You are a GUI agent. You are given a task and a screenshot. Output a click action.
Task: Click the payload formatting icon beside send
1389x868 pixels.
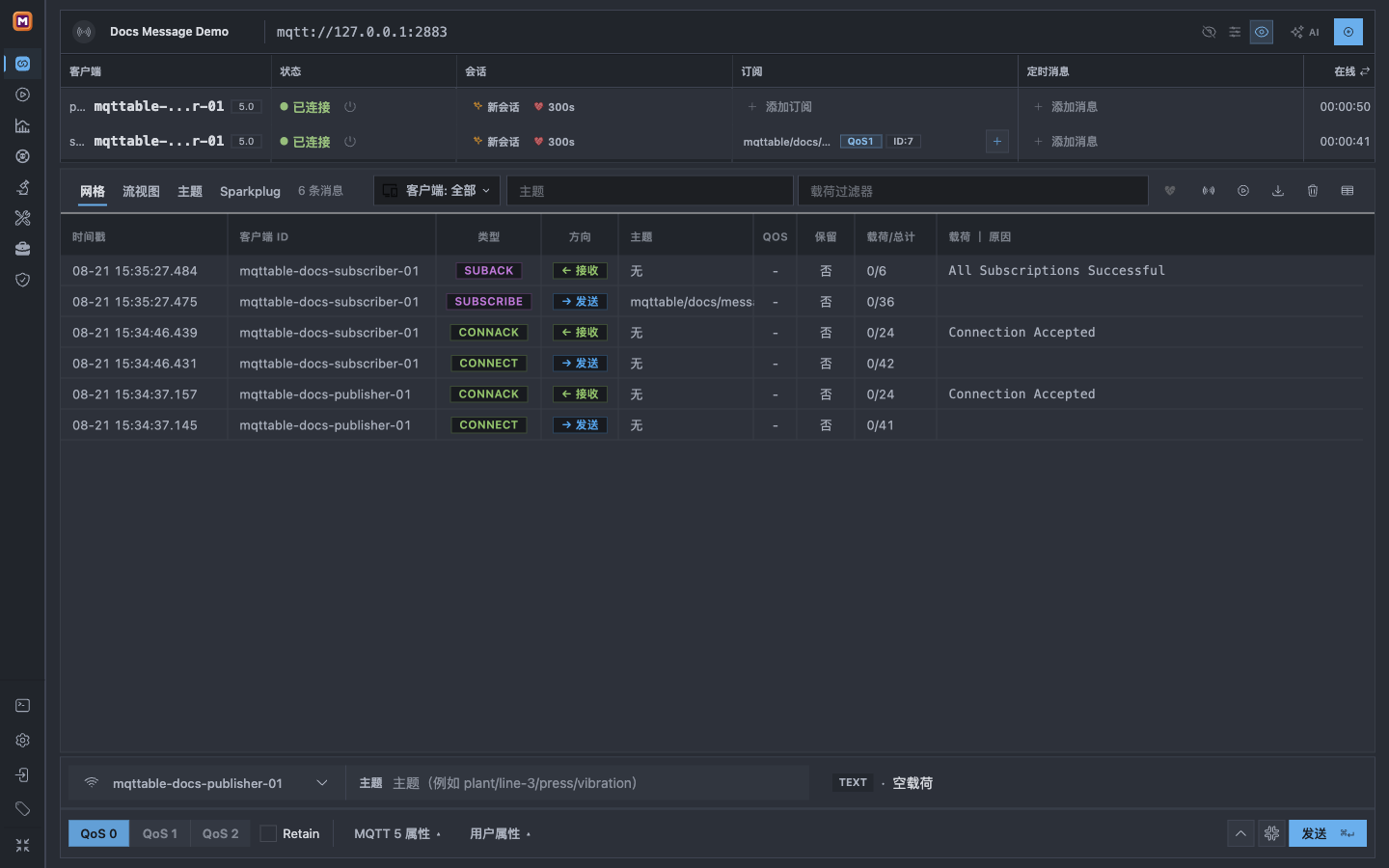click(x=1271, y=833)
